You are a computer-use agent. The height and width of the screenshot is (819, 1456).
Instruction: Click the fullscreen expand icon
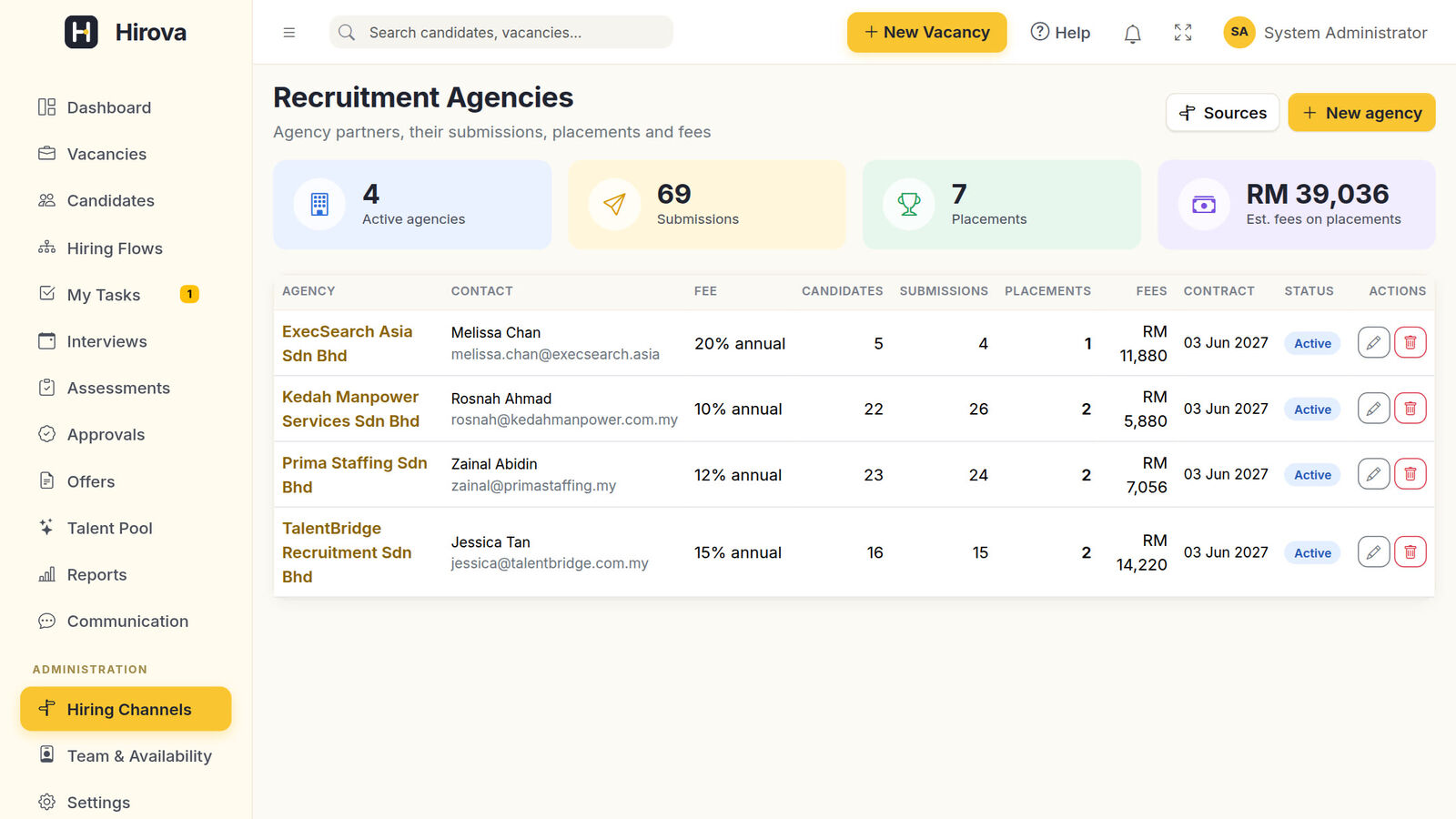click(1183, 33)
